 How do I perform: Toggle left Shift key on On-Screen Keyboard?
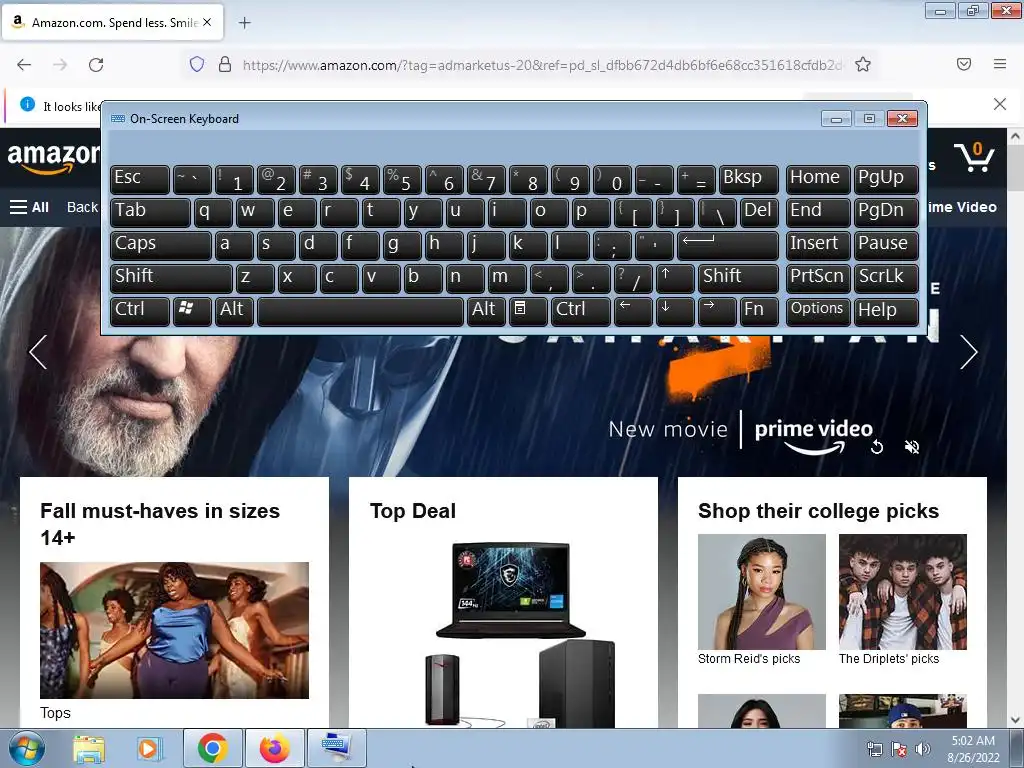[171, 278]
